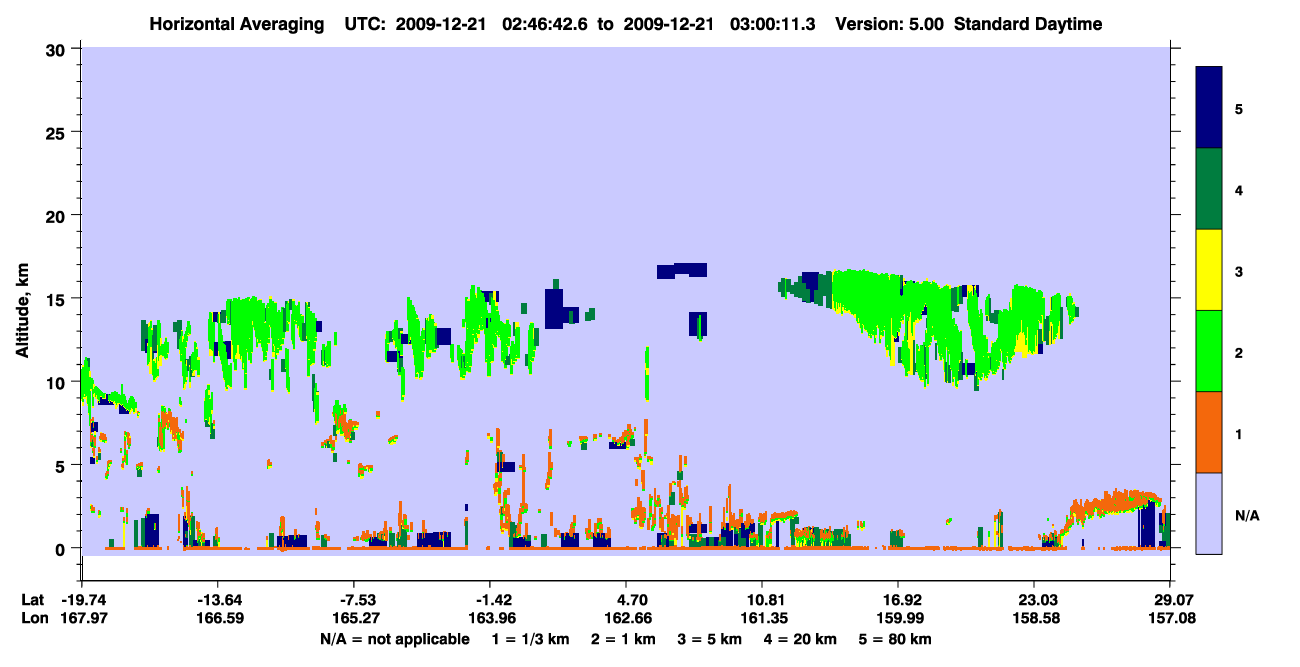Click the lavender N/A colorbar segment

[1209, 513]
